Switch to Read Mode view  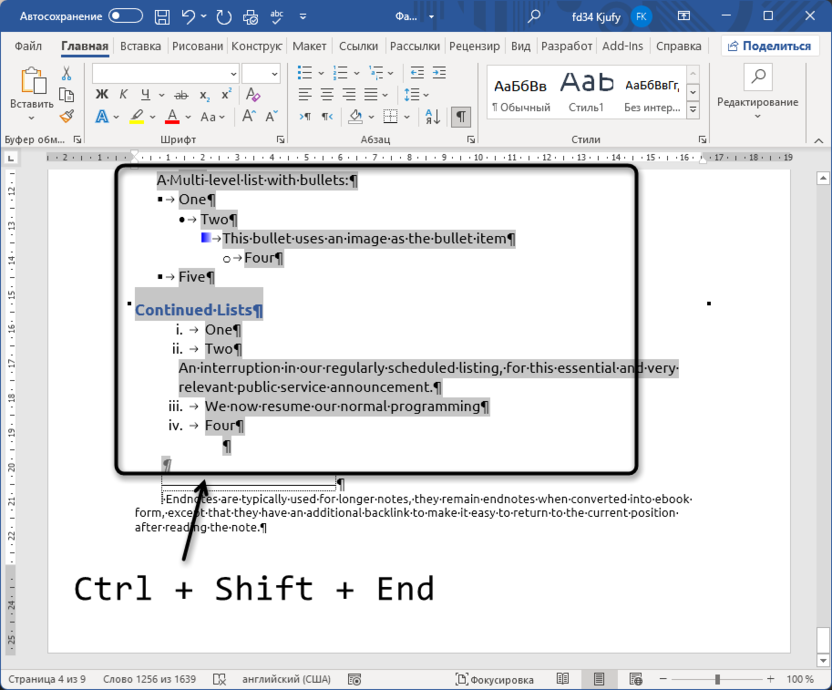563,679
